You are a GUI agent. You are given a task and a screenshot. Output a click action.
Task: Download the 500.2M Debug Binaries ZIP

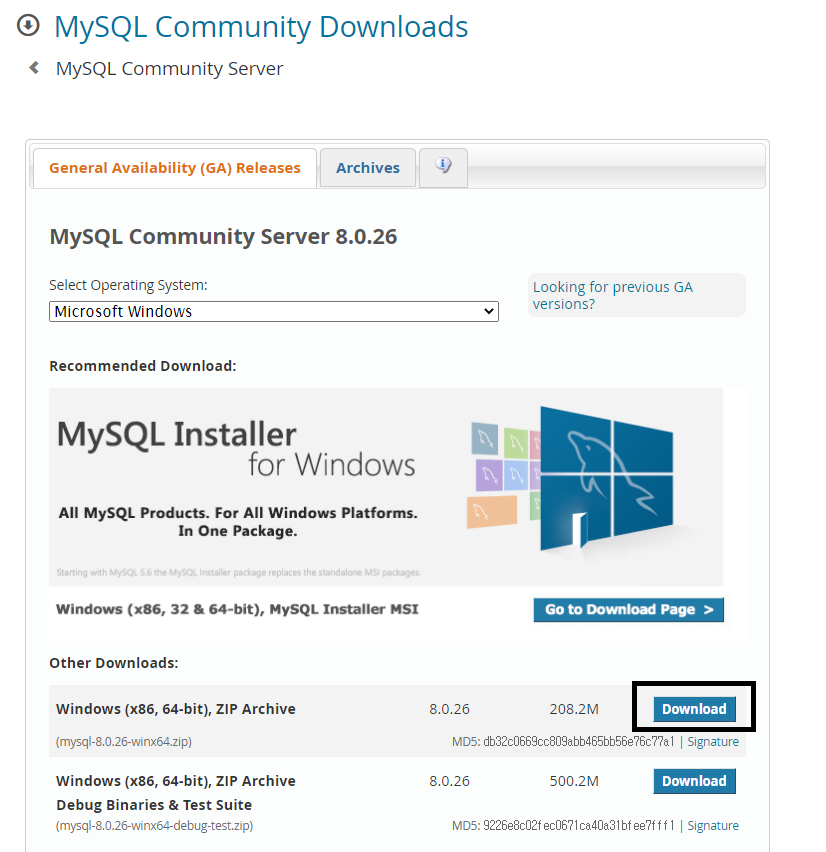click(694, 781)
